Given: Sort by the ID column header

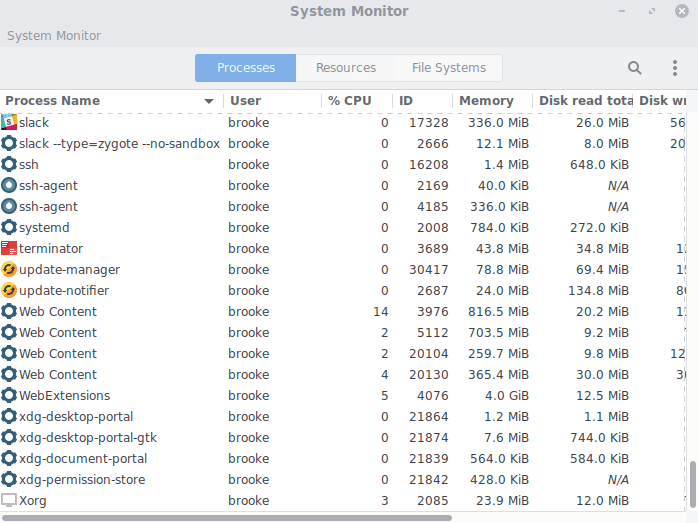Looking at the screenshot, I should coord(422,101).
